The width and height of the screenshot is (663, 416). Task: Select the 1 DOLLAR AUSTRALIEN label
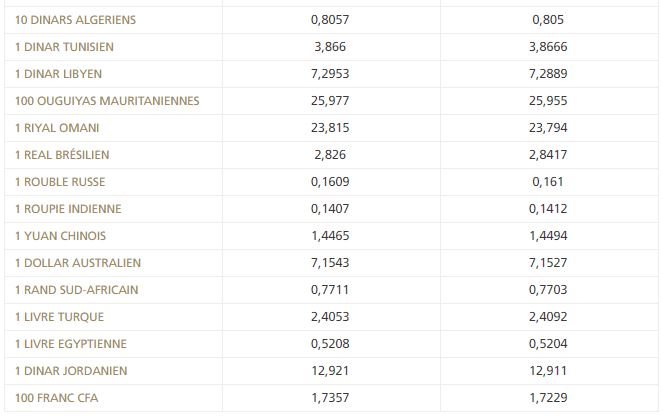pyautogui.click(x=79, y=263)
